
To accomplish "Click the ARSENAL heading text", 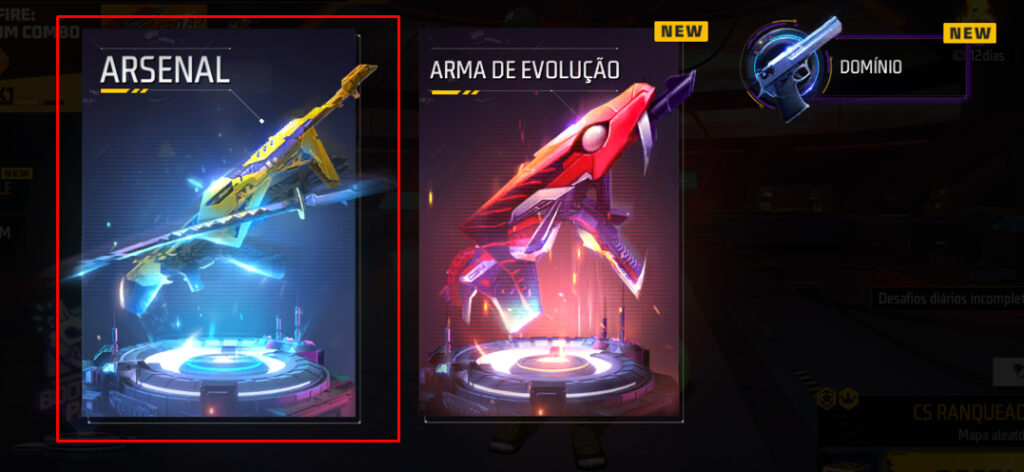I will pos(165,70).
